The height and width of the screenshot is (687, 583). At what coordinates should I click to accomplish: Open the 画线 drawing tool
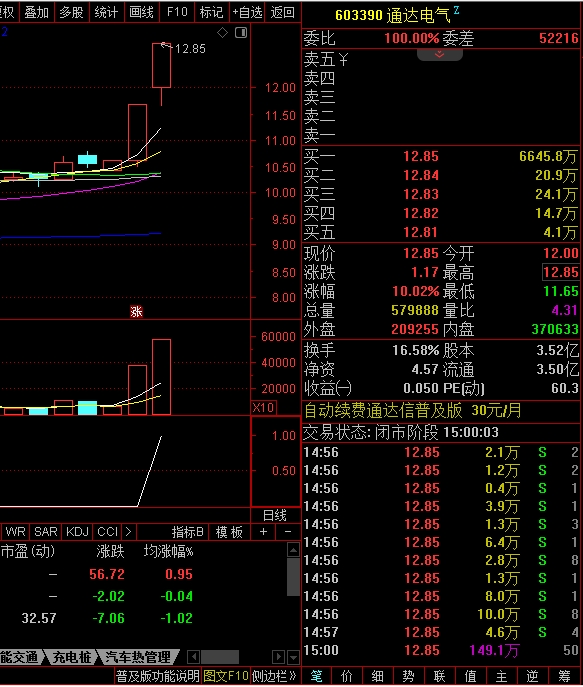click(x=141, y=12)
